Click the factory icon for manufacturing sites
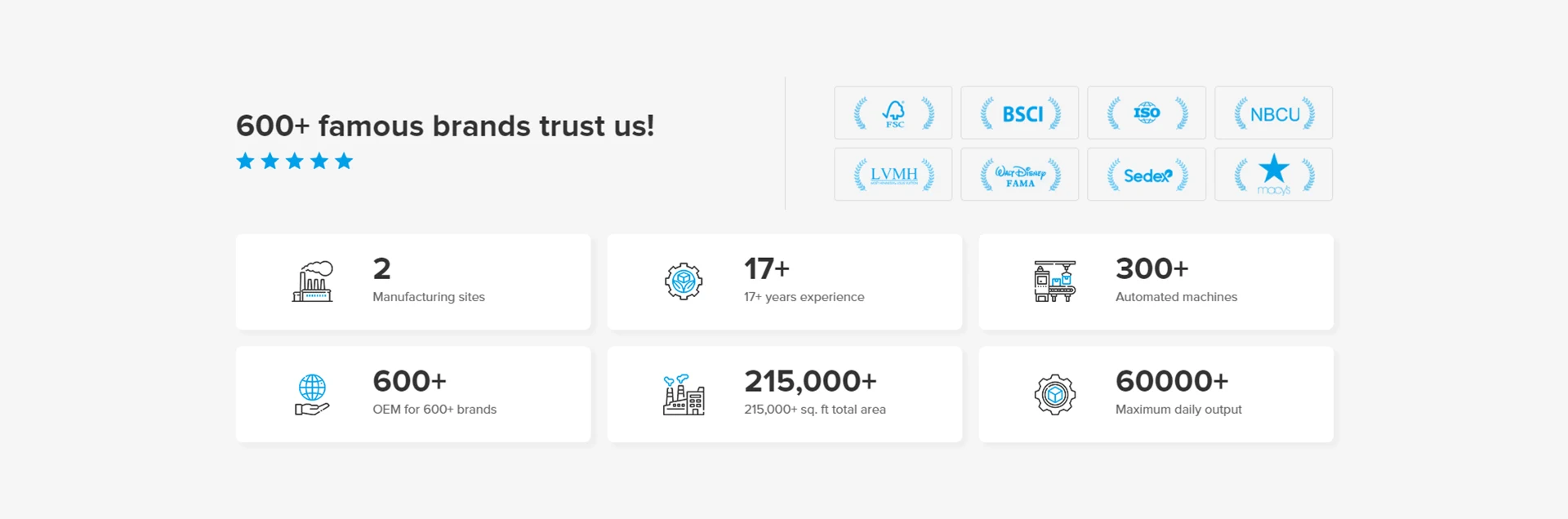Screen dimensions: 1568x519 pyautogui.click(x=313, y=282)
